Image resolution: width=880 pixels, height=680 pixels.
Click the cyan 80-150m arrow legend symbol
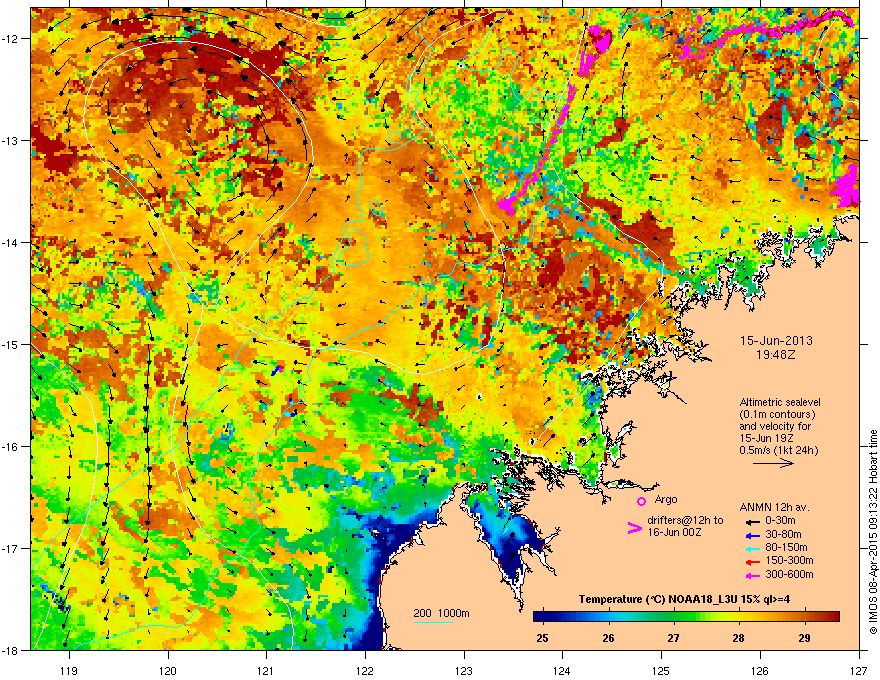pos(752,548)
